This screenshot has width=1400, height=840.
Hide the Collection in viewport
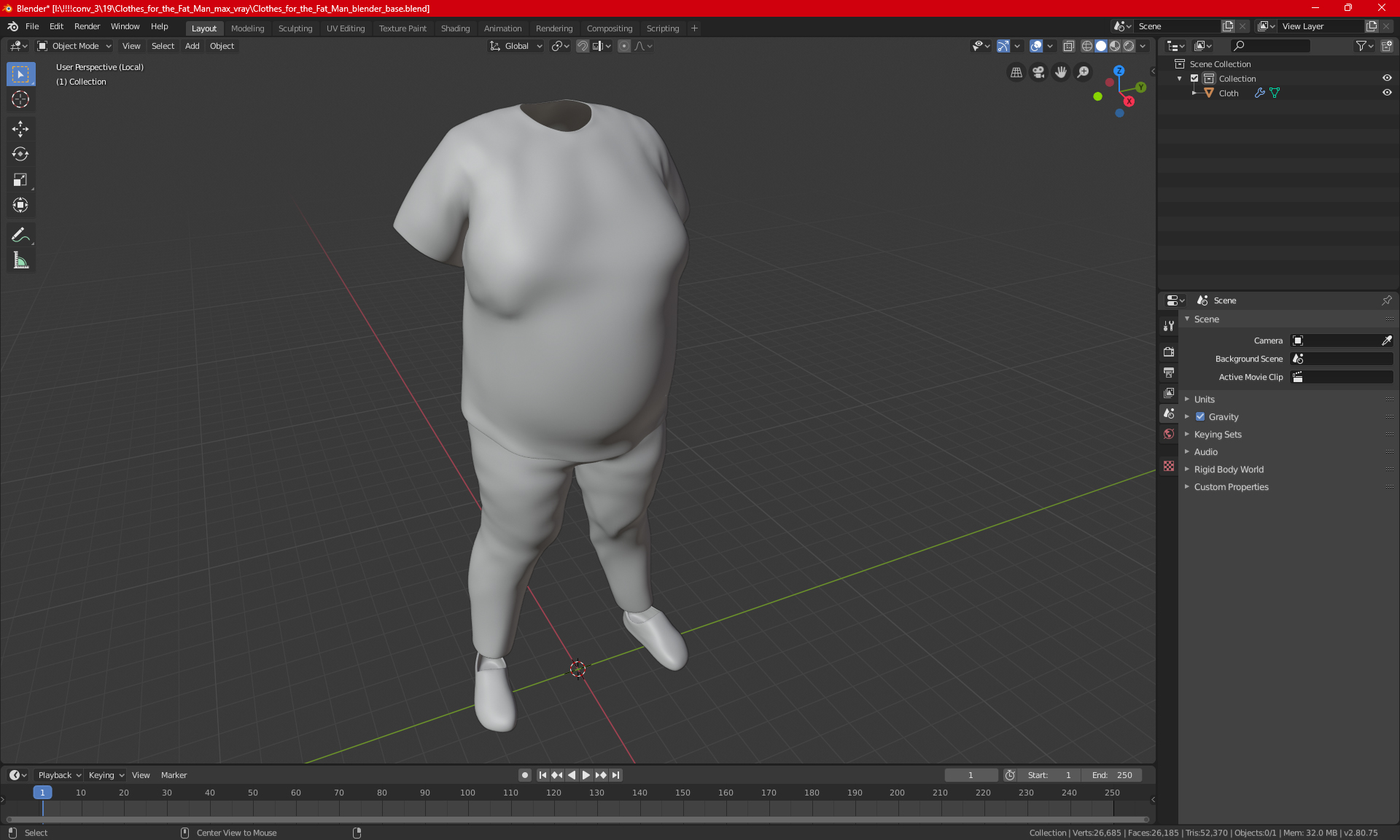(1387, 78)
